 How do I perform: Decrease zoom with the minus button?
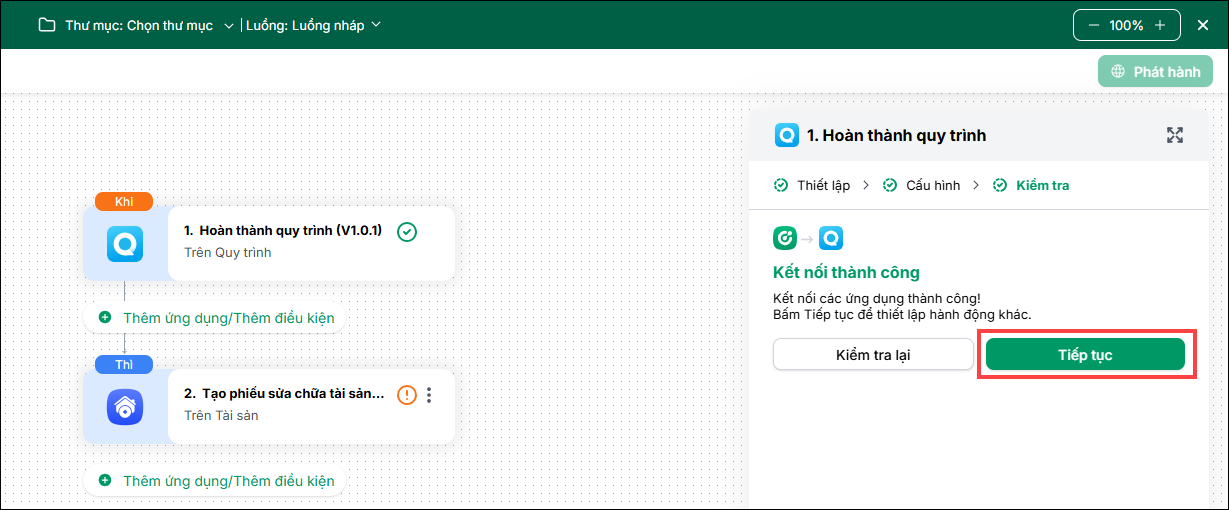(1095, 25)
